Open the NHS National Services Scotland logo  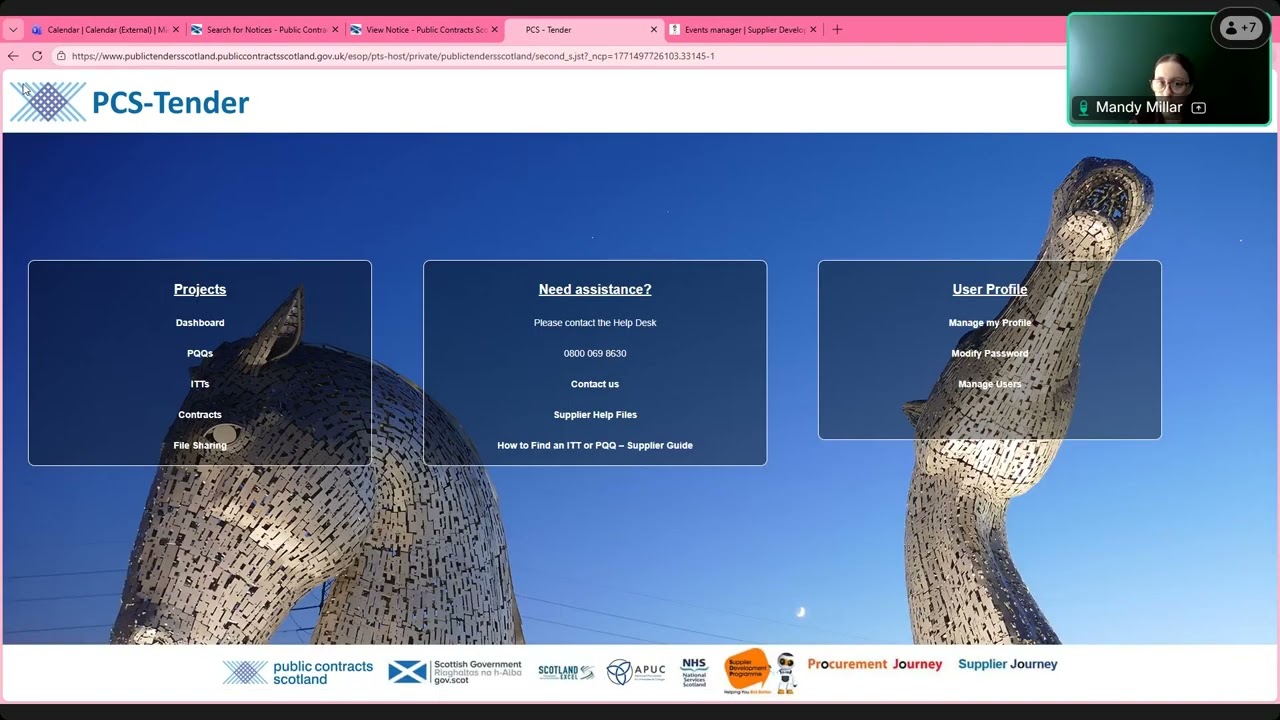point(694,672)
